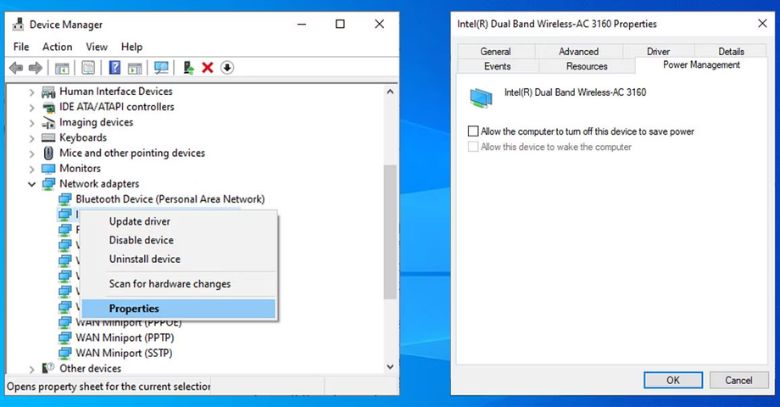Click the red X uninstall device icon
The height and width of the screenshot is (407, 780).
coord(207,68)
